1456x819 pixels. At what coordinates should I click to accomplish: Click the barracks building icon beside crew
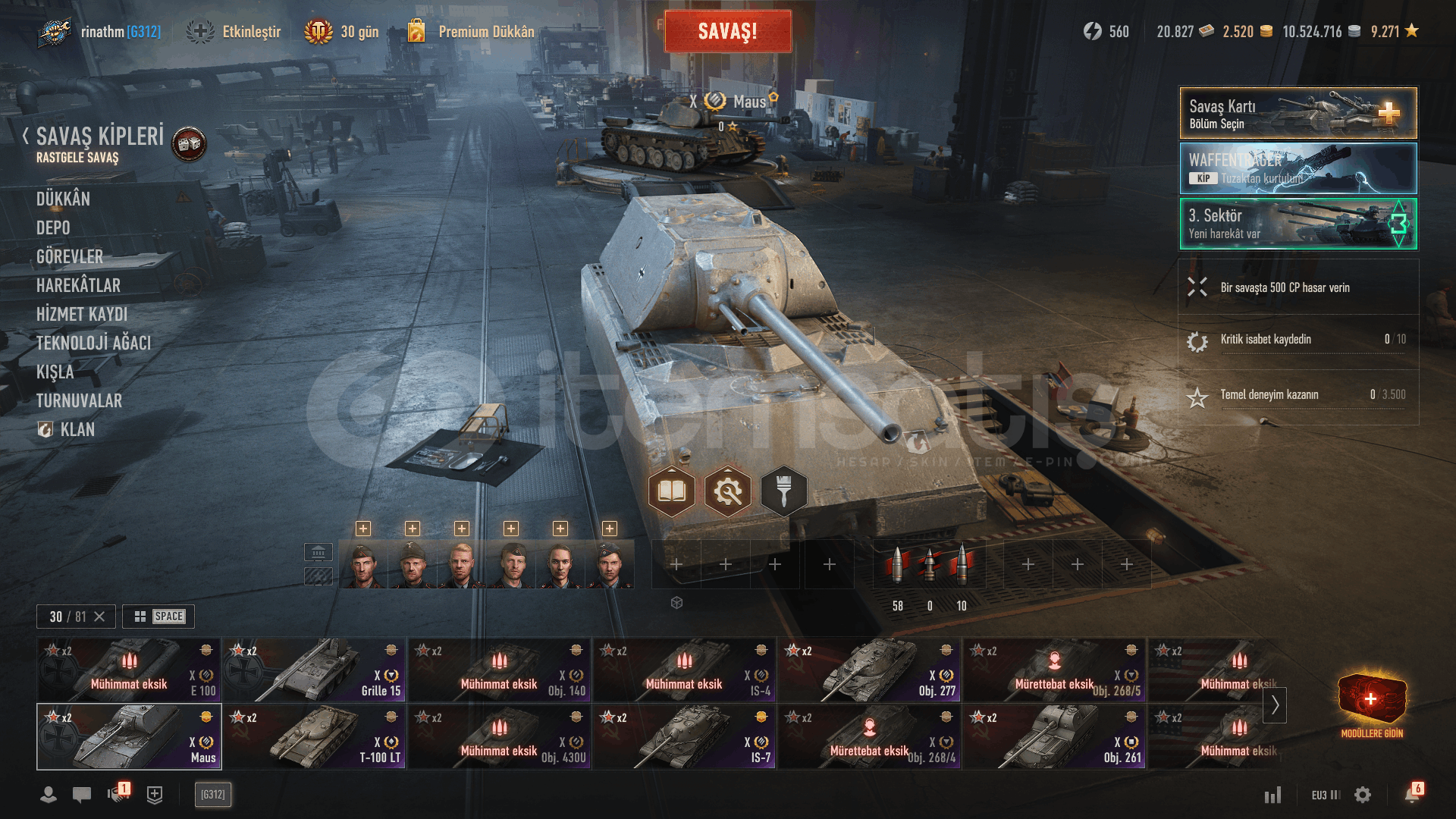(x=318, y=551)
